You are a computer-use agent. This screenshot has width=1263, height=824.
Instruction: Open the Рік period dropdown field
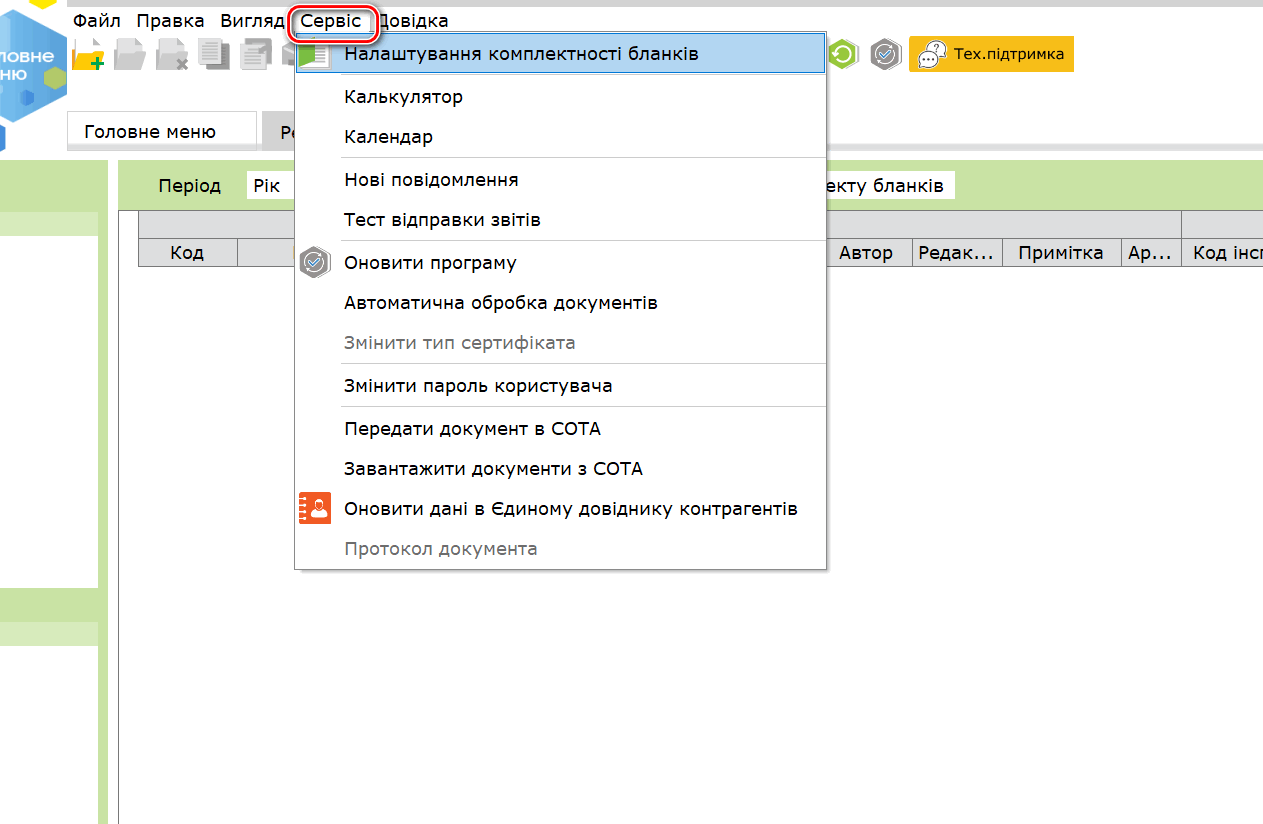268,186
